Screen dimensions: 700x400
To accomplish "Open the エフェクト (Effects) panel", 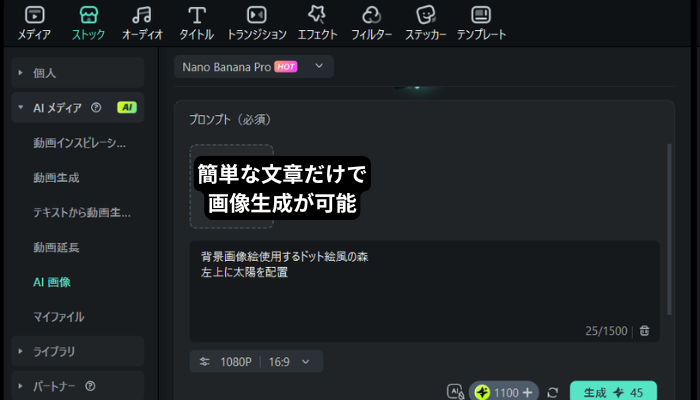I will pyautogui.click(x=317, y=22).
